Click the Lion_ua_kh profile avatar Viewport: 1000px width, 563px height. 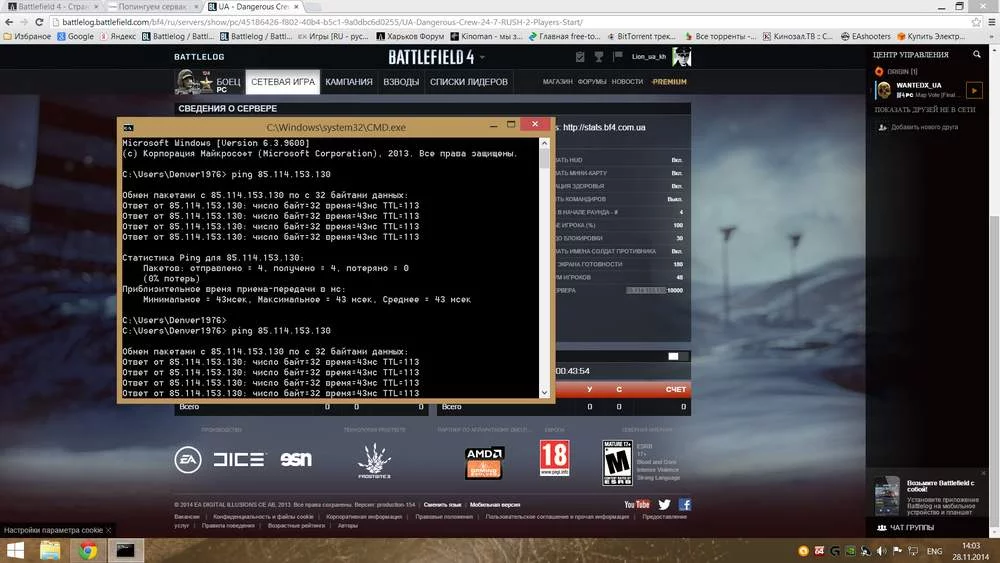(x=682, y=57)
